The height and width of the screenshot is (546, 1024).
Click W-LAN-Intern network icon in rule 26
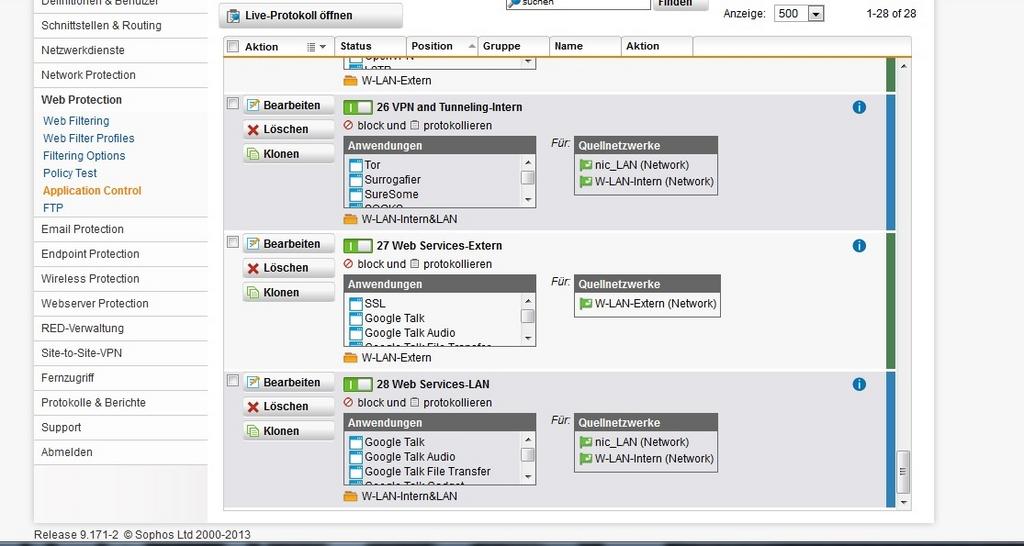pyautogui.click(x=586, y=182)
